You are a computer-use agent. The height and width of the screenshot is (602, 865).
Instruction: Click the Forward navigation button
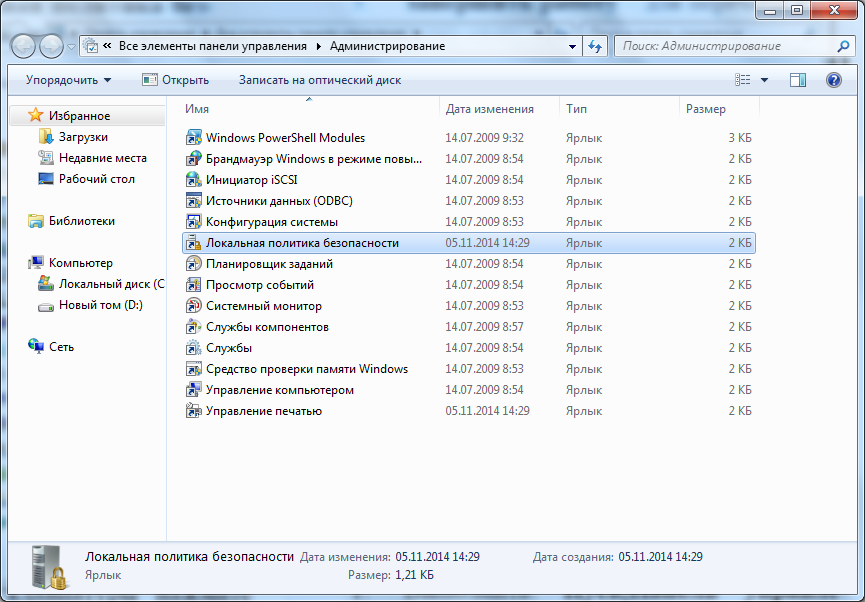[x=52, y=46]
